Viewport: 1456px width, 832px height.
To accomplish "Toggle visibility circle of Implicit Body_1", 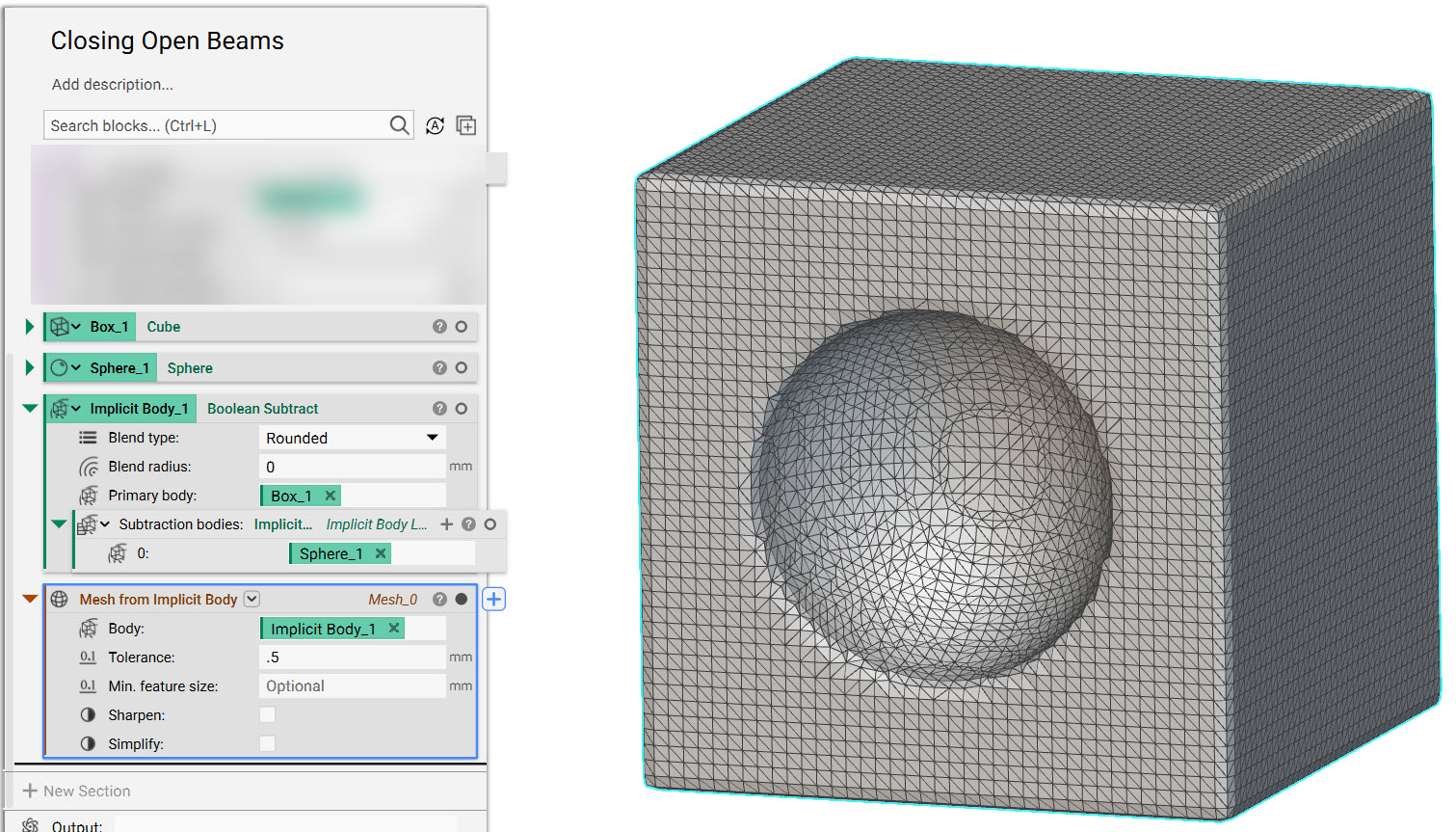I will pos(462,409).
